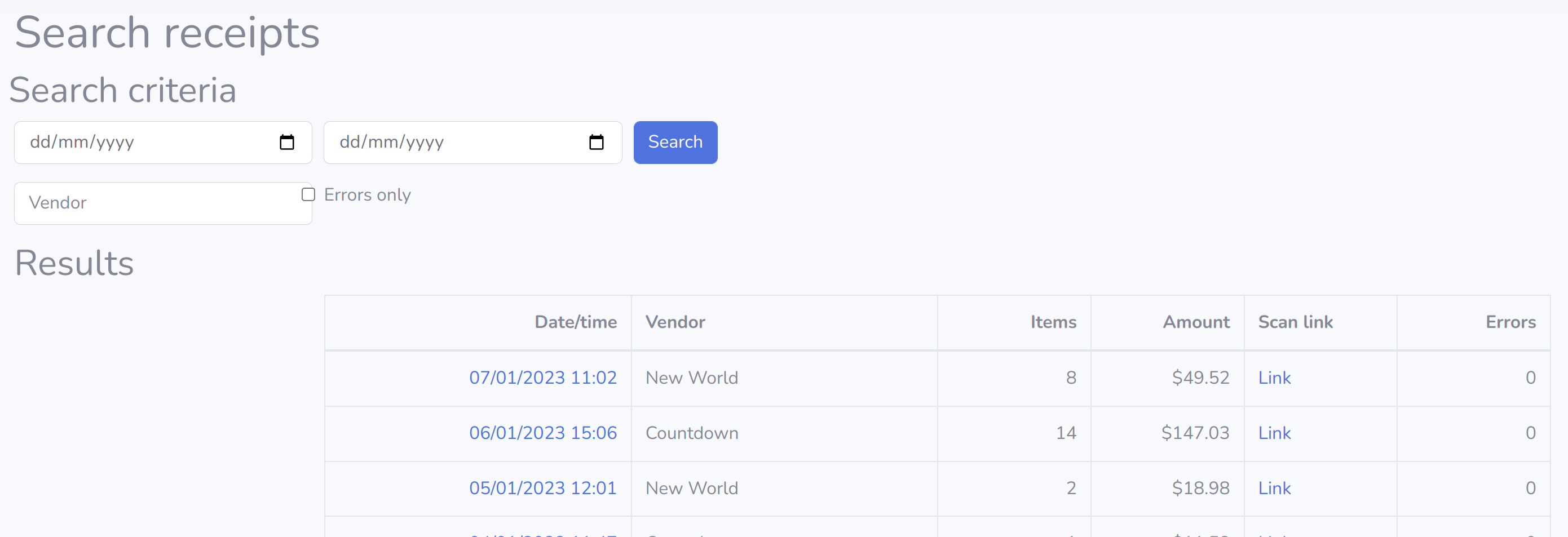This screenshot has width=1568, height=537.
Task: Click the $18.98 amount cell
Action: [x=1167, y=489]
